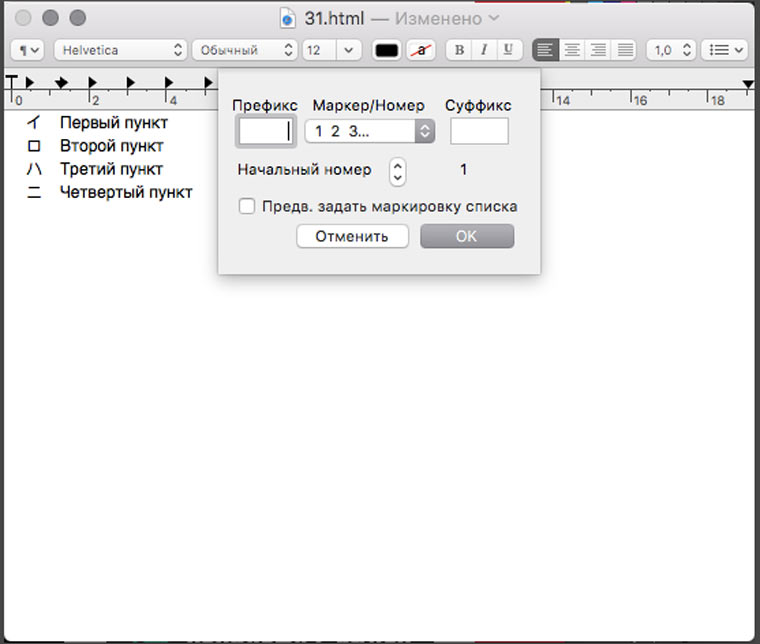The height and width of the screenshot is (644, 760).
Task: Click the right margin marker on the ruler
Action: coord(748,85)
